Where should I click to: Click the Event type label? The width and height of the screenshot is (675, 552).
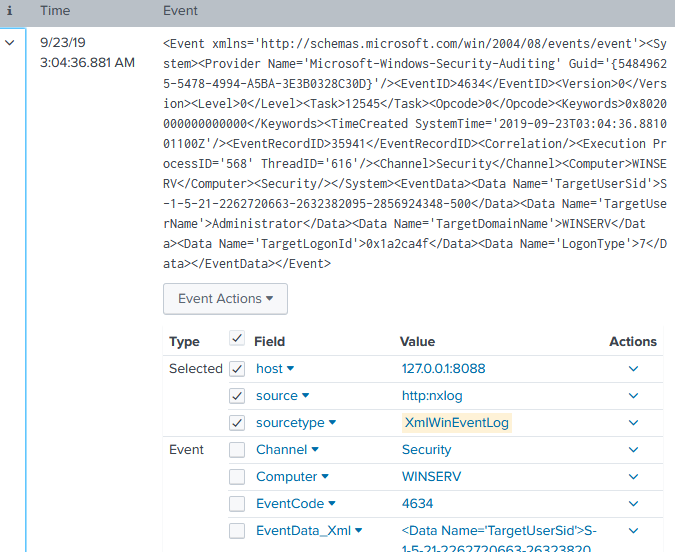click(186, 450)
